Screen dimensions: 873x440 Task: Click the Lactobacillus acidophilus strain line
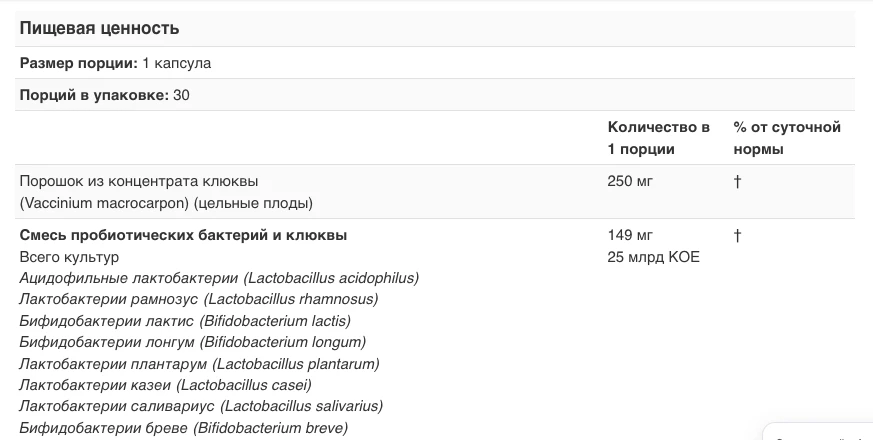coord(219,278)
